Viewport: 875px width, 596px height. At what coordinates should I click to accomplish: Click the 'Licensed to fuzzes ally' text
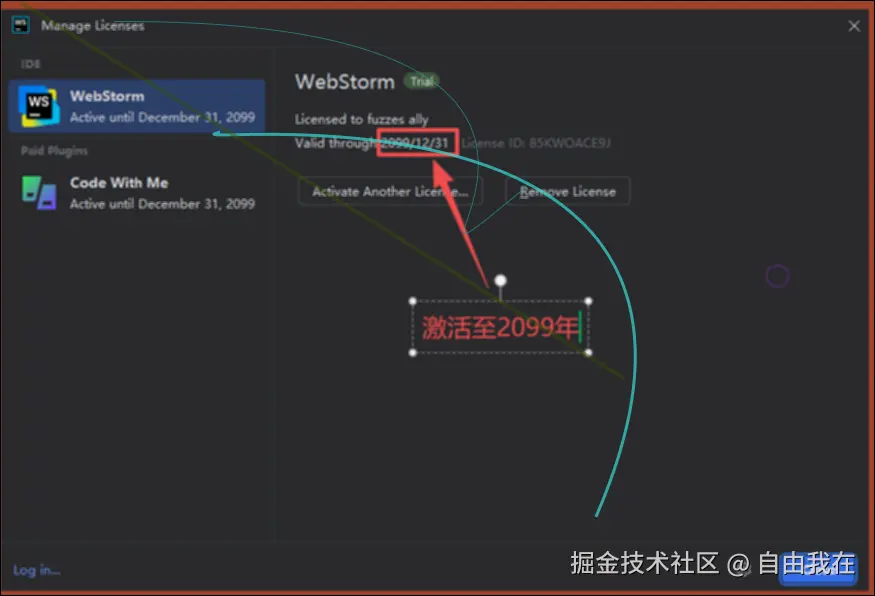[x=362, y=119]
